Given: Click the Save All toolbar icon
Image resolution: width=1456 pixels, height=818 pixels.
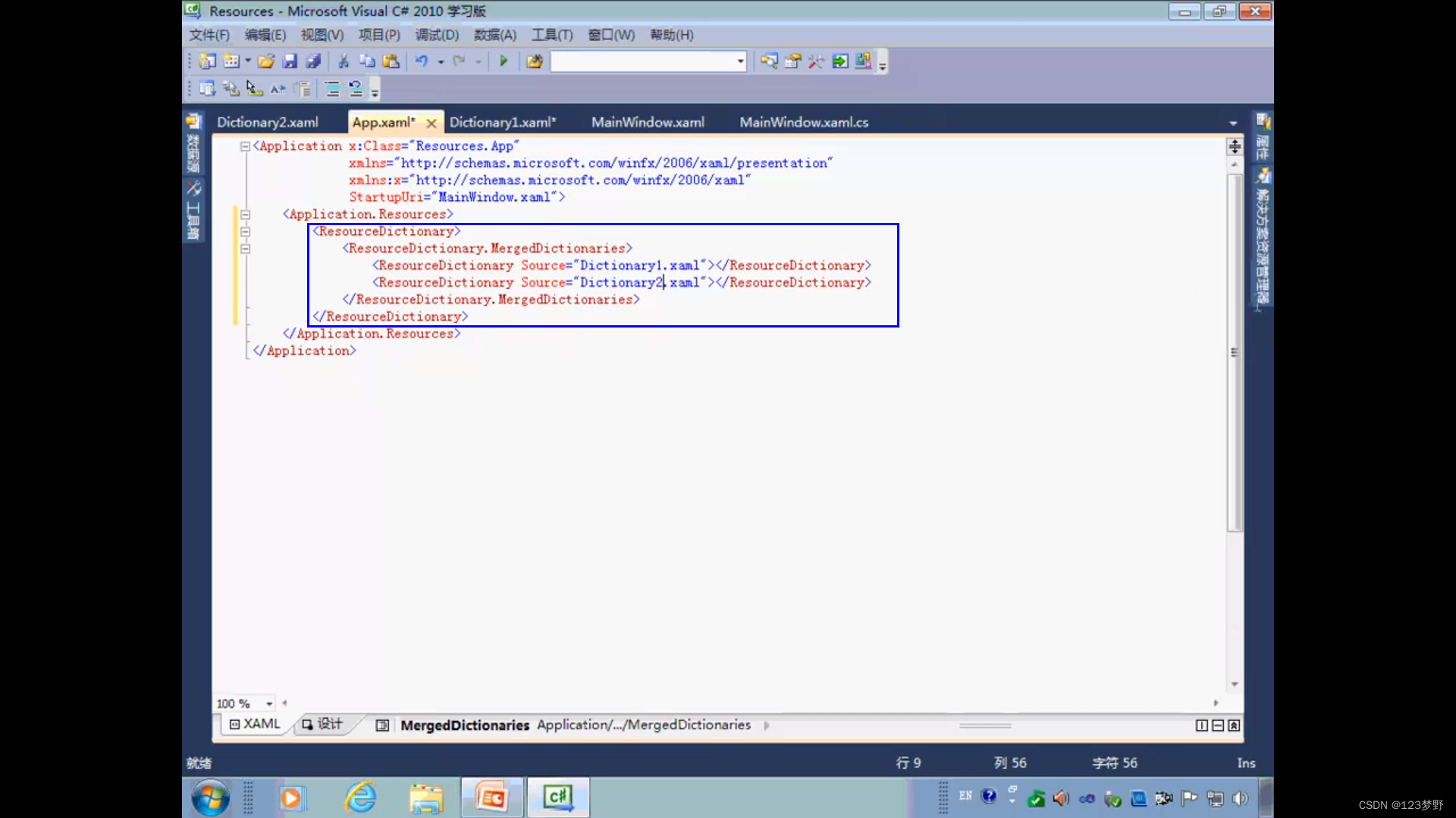Looking at the screenshot, I should (313, 61).
